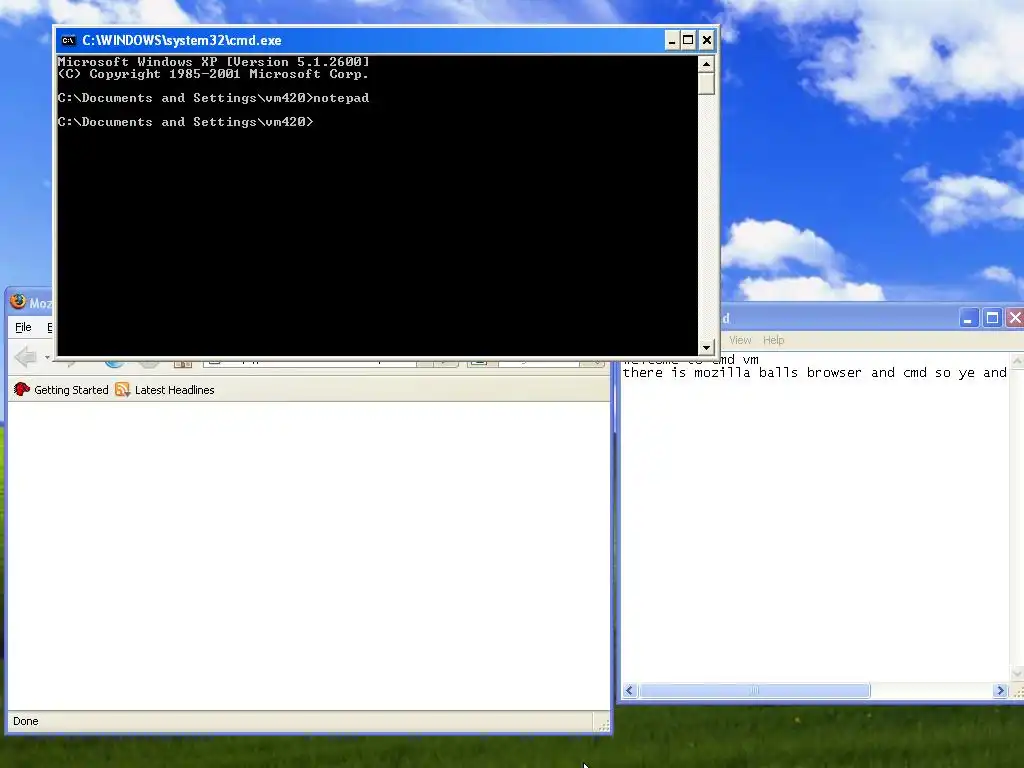1024x768 pixels.
Task: Open the Back history dropdown arrow in Firefox
Action: 47,357
